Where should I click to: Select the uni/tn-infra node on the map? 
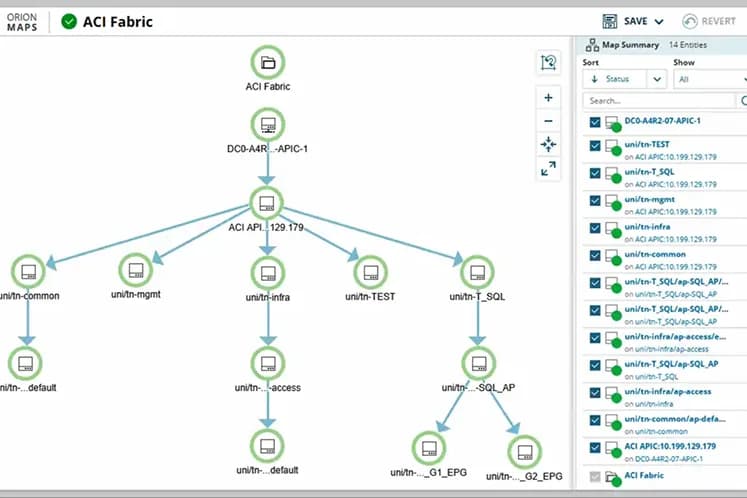point(268,273)
